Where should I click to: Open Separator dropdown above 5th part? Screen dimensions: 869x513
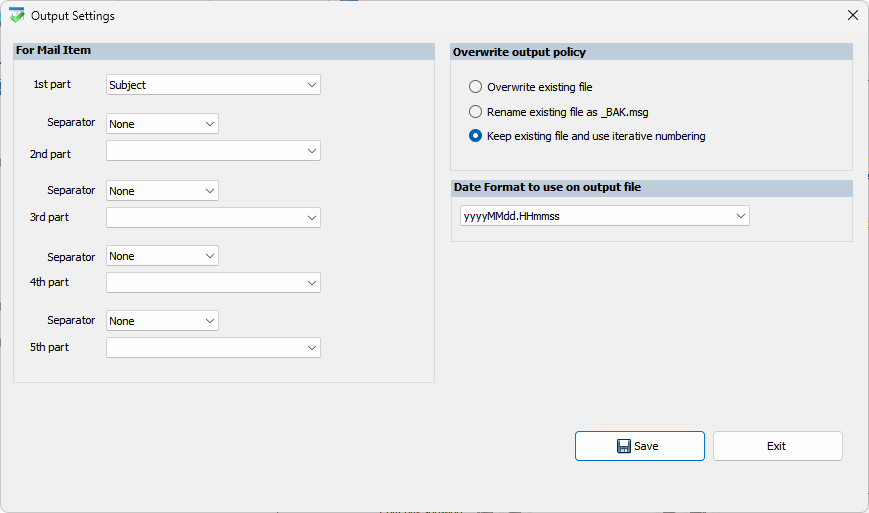point(162,321)
